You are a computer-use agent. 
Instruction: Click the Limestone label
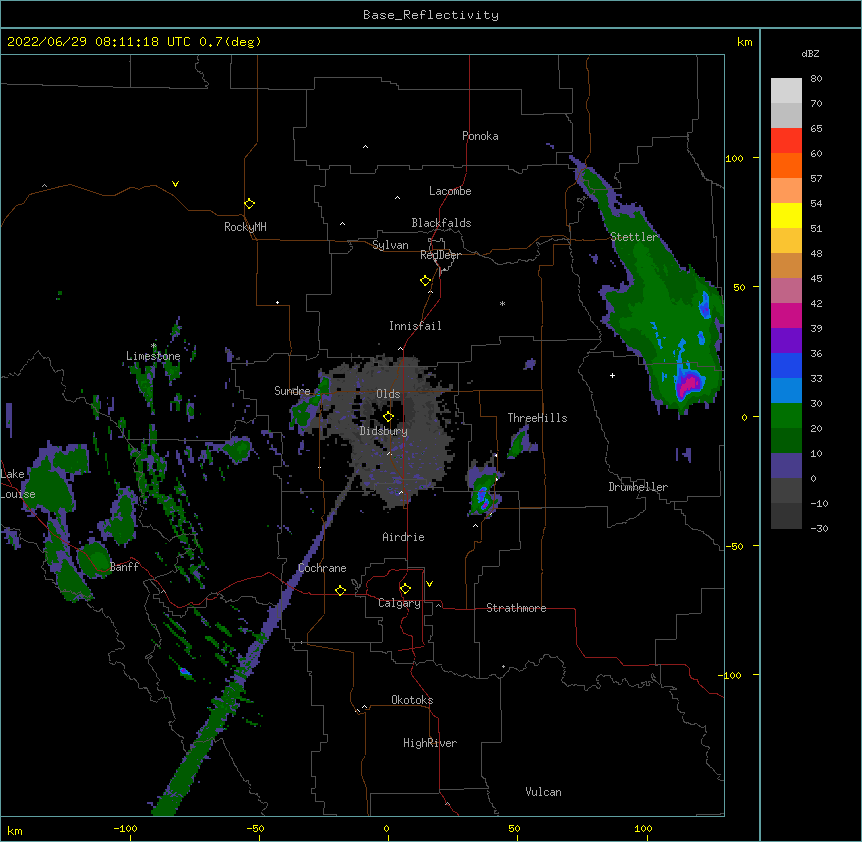[x=153, y=356]
